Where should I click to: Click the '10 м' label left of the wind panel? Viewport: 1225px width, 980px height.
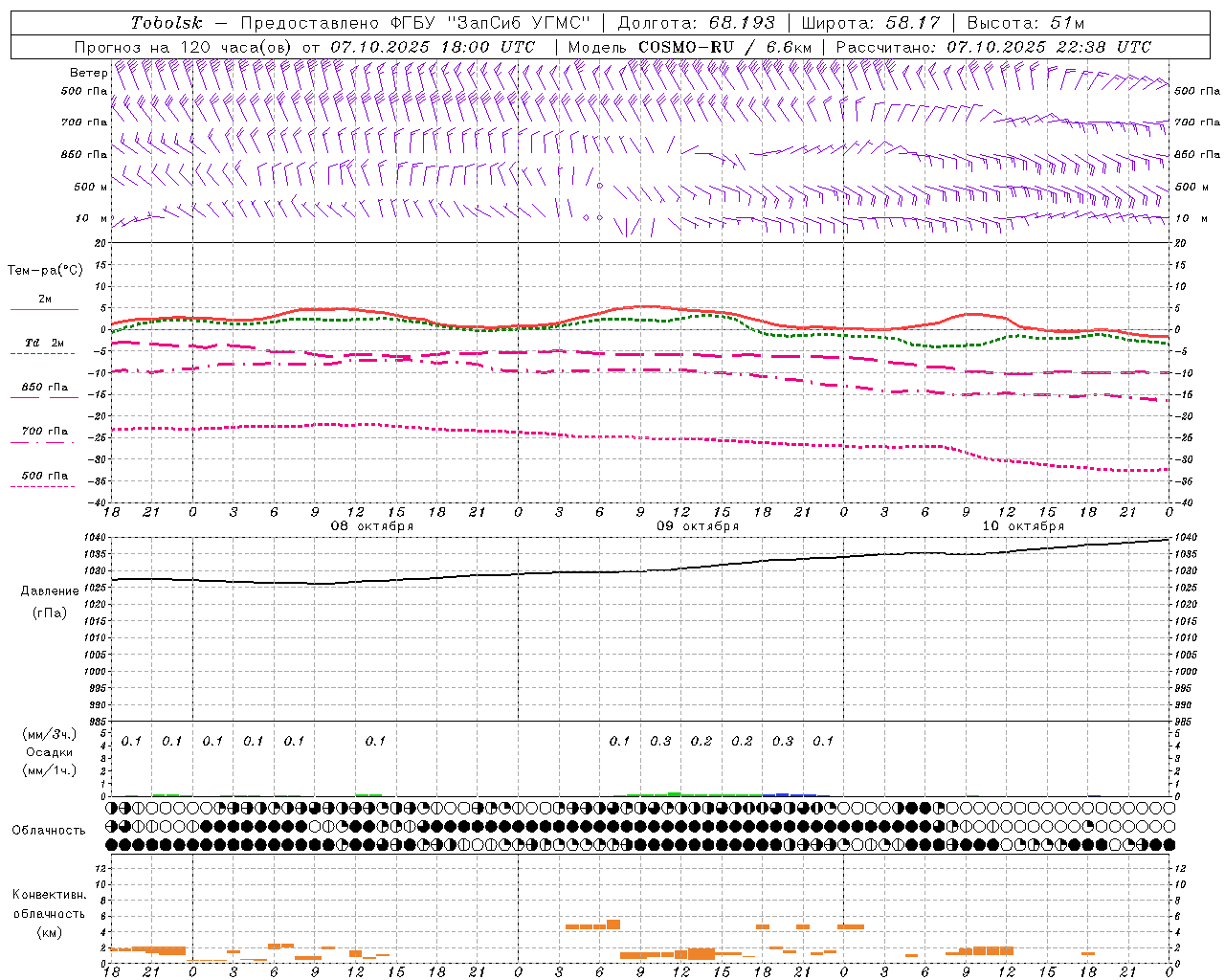tap(91, 218)
